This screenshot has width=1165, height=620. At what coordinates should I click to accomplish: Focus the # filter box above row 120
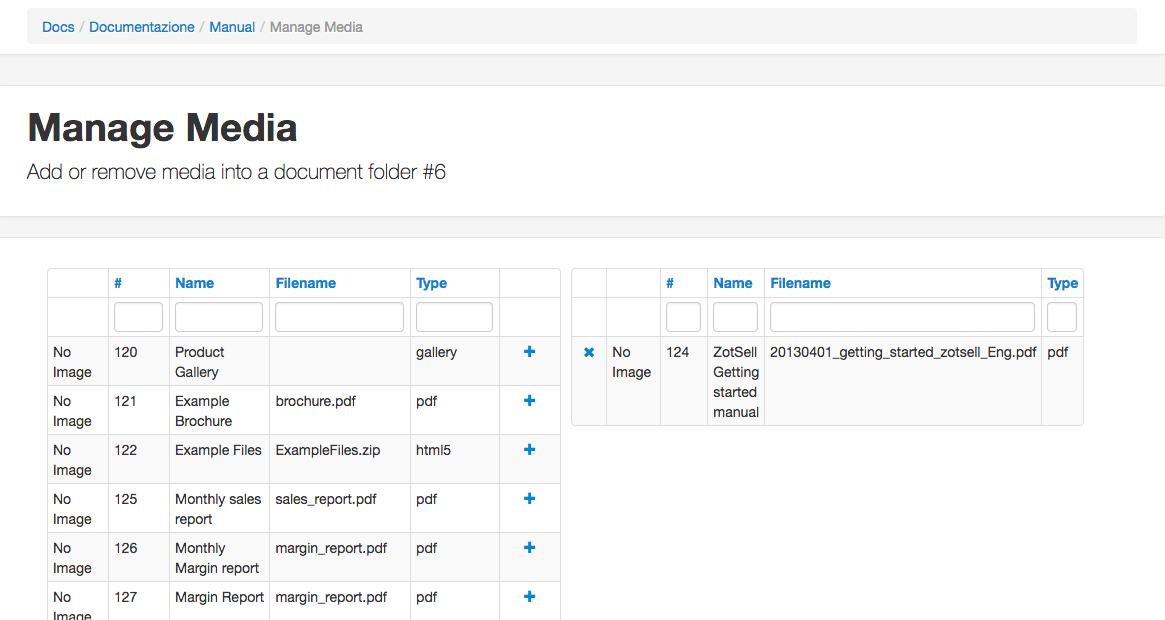(x=138, y=317)
